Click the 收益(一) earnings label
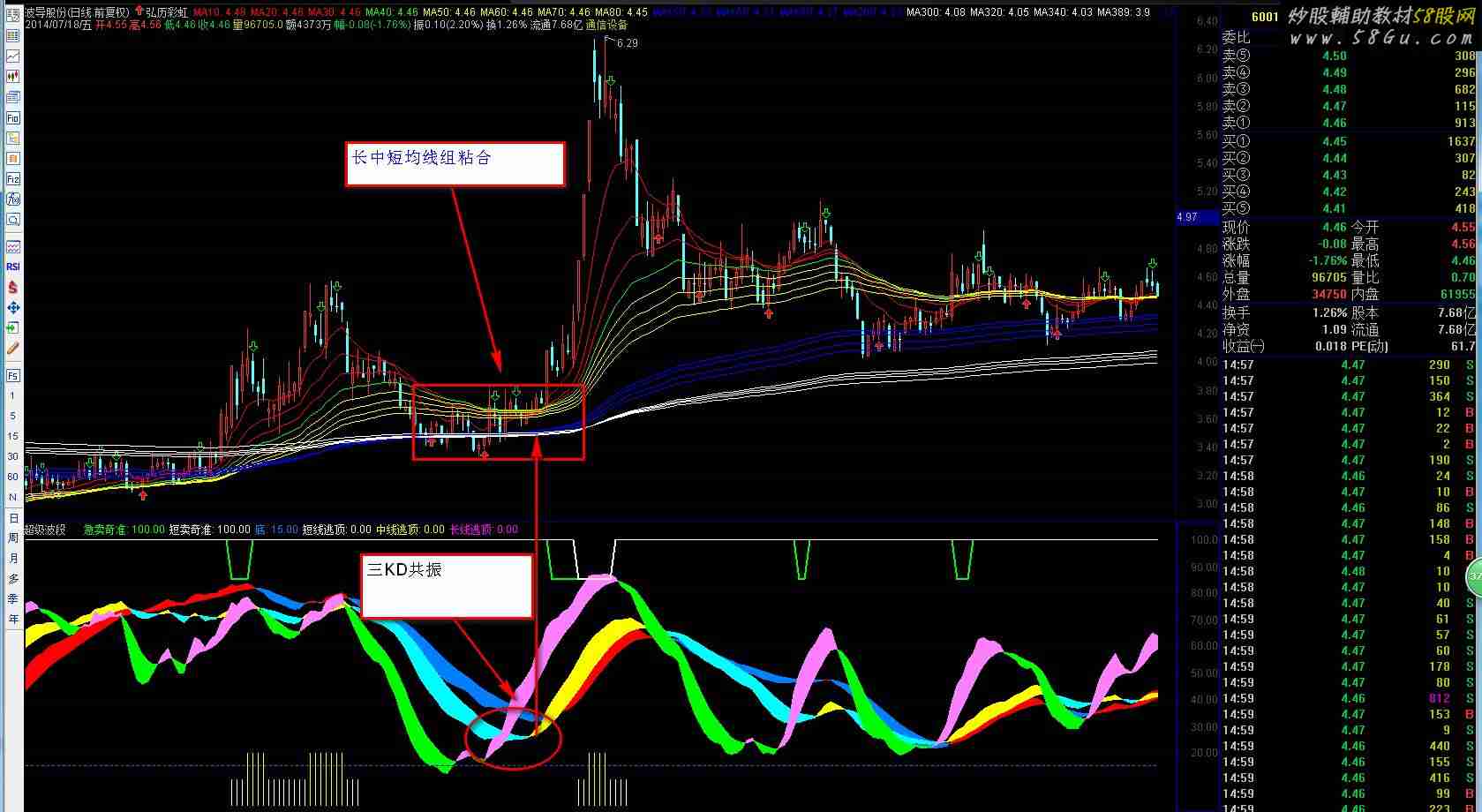Viewport: 1482px width, 812px height. pyautogui.click(x=1243, y=346)
